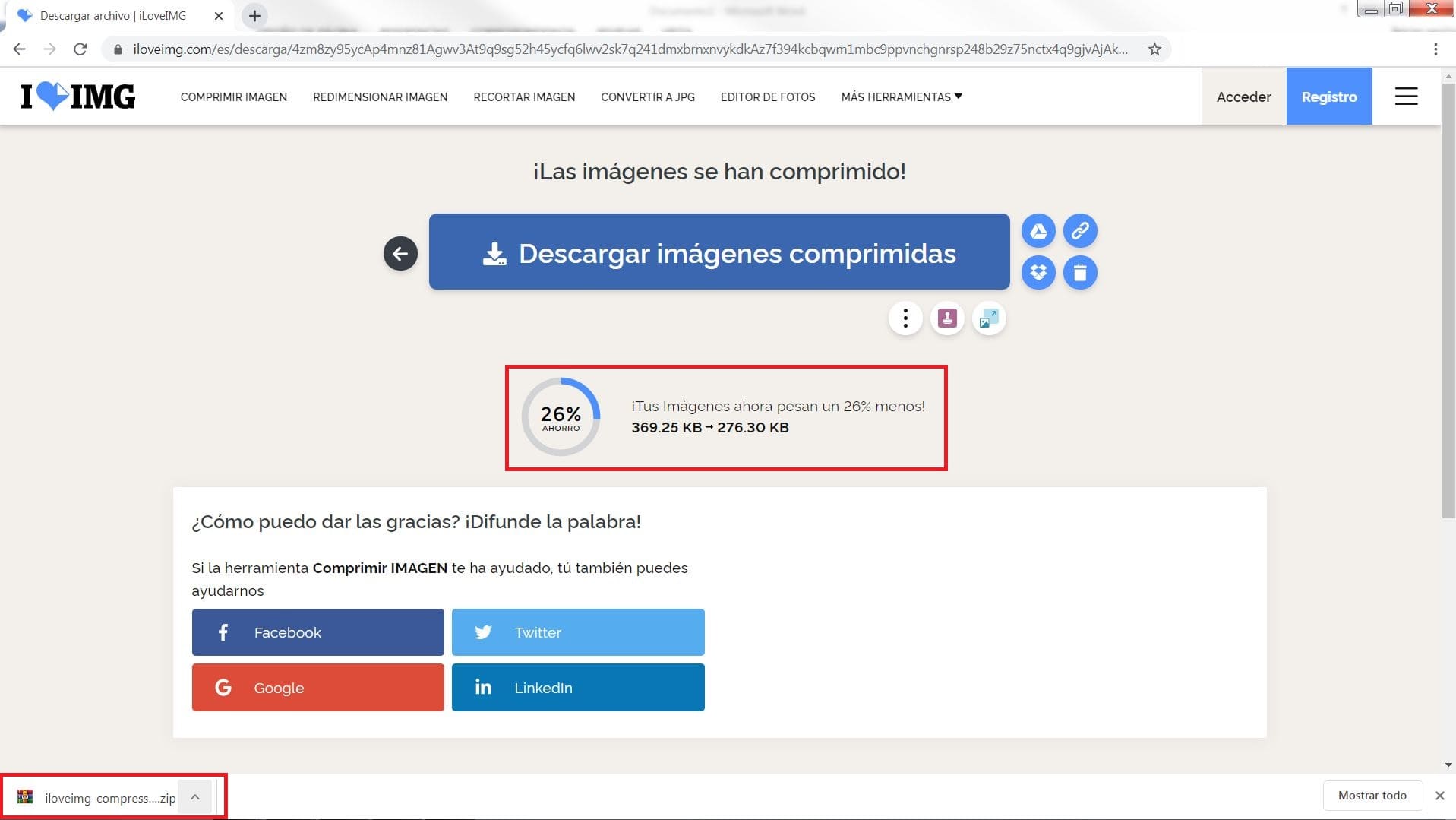Click the address bar URL
Image resolution: width=1456 pixels, height=820 pixels.
click(630, 49)
